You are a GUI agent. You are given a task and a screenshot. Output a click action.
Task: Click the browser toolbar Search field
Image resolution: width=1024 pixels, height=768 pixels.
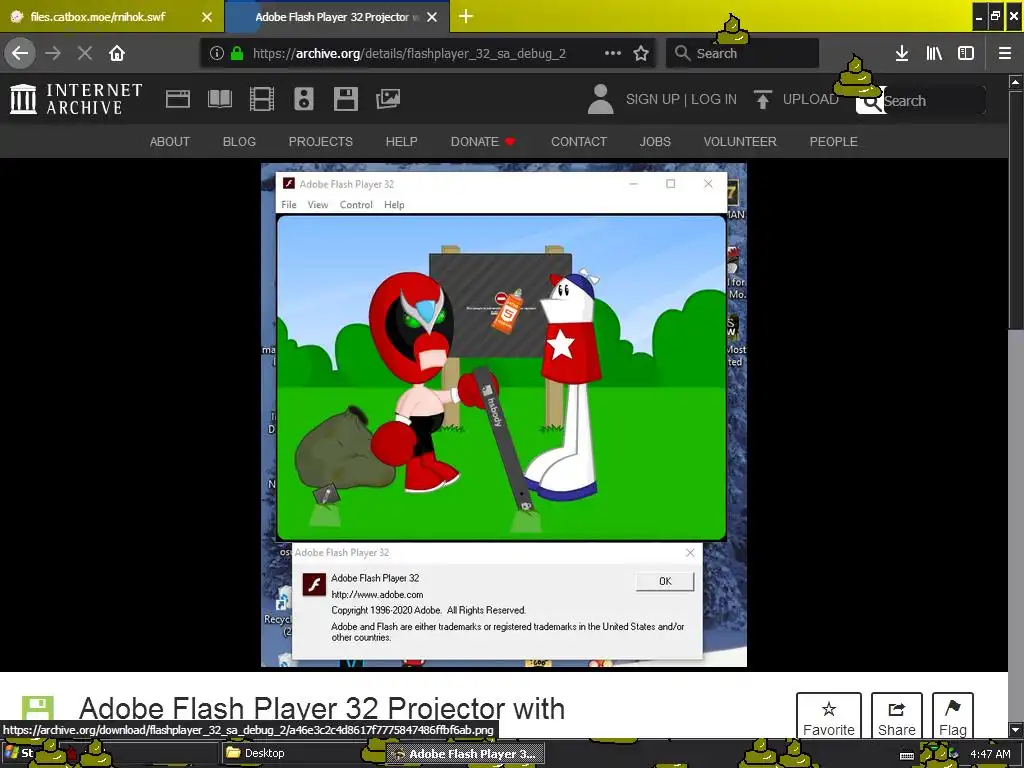click(743, 53)
